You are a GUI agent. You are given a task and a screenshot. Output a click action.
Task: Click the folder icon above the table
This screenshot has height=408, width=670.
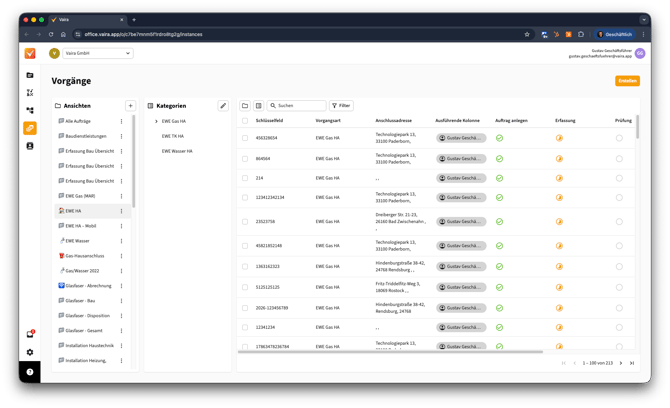(x=245, y=105)
